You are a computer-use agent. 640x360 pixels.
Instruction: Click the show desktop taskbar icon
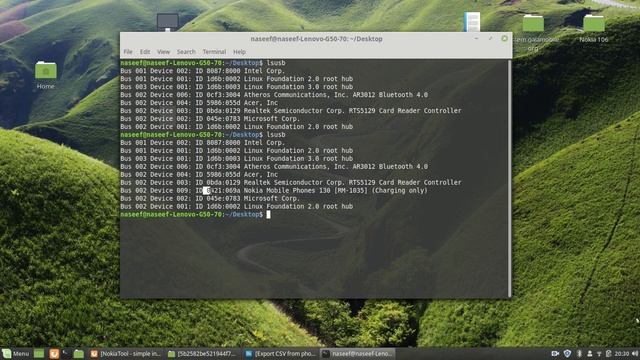pos(39,353)
